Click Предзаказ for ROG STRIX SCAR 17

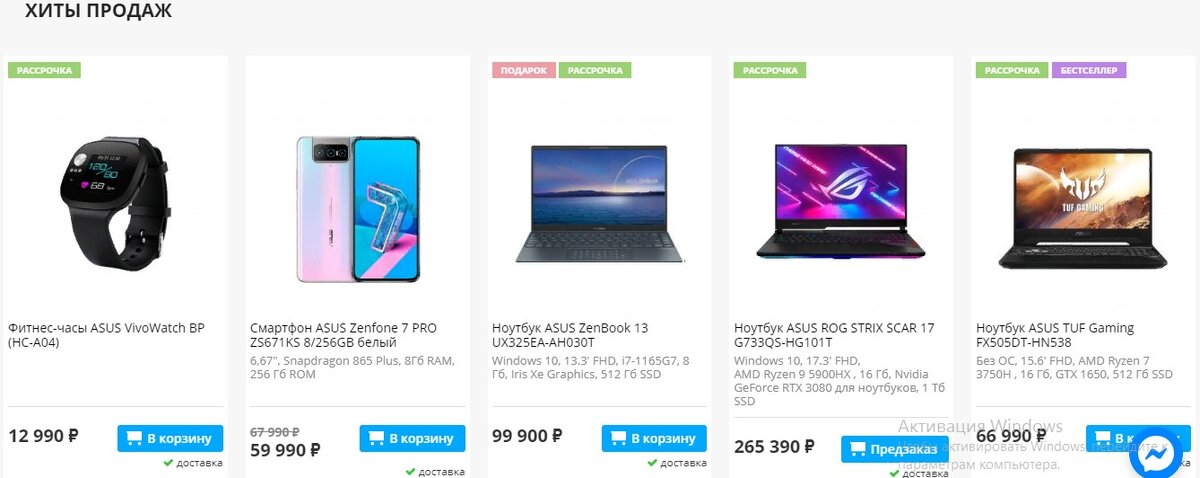coord(894,449)
